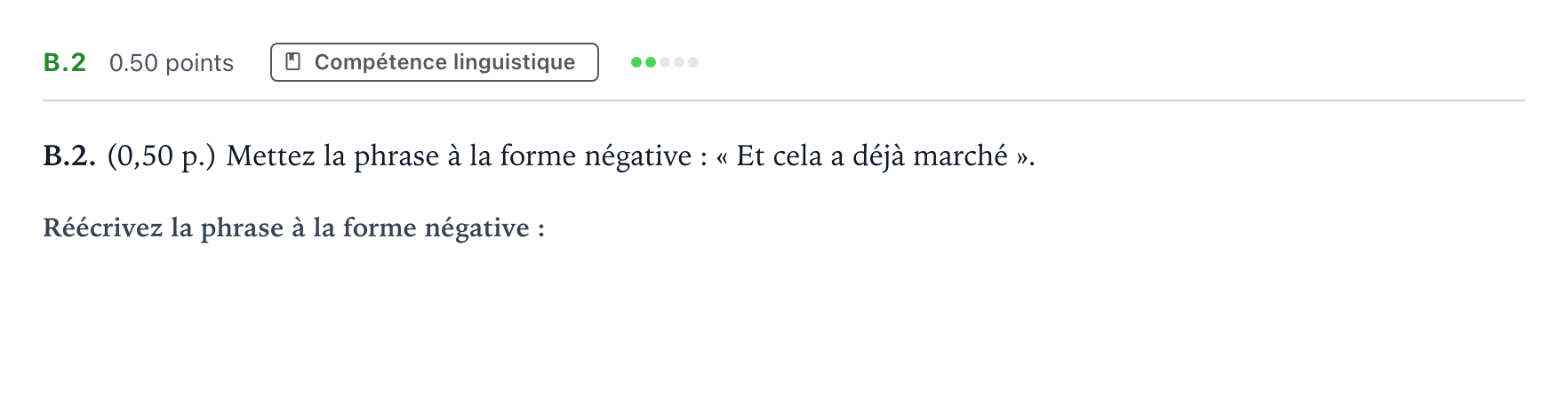Viewport: 1568px width, 407px height.
Task: Click the Réécrivez la phrase prompt label
Action: pyautogui.click(x=293, y=228)
